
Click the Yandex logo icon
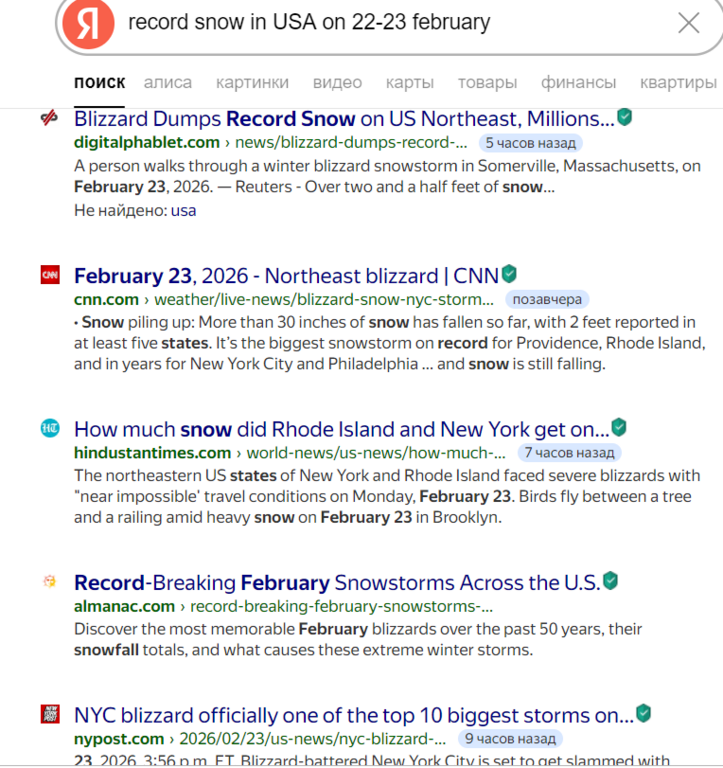(x=88, y=23)
